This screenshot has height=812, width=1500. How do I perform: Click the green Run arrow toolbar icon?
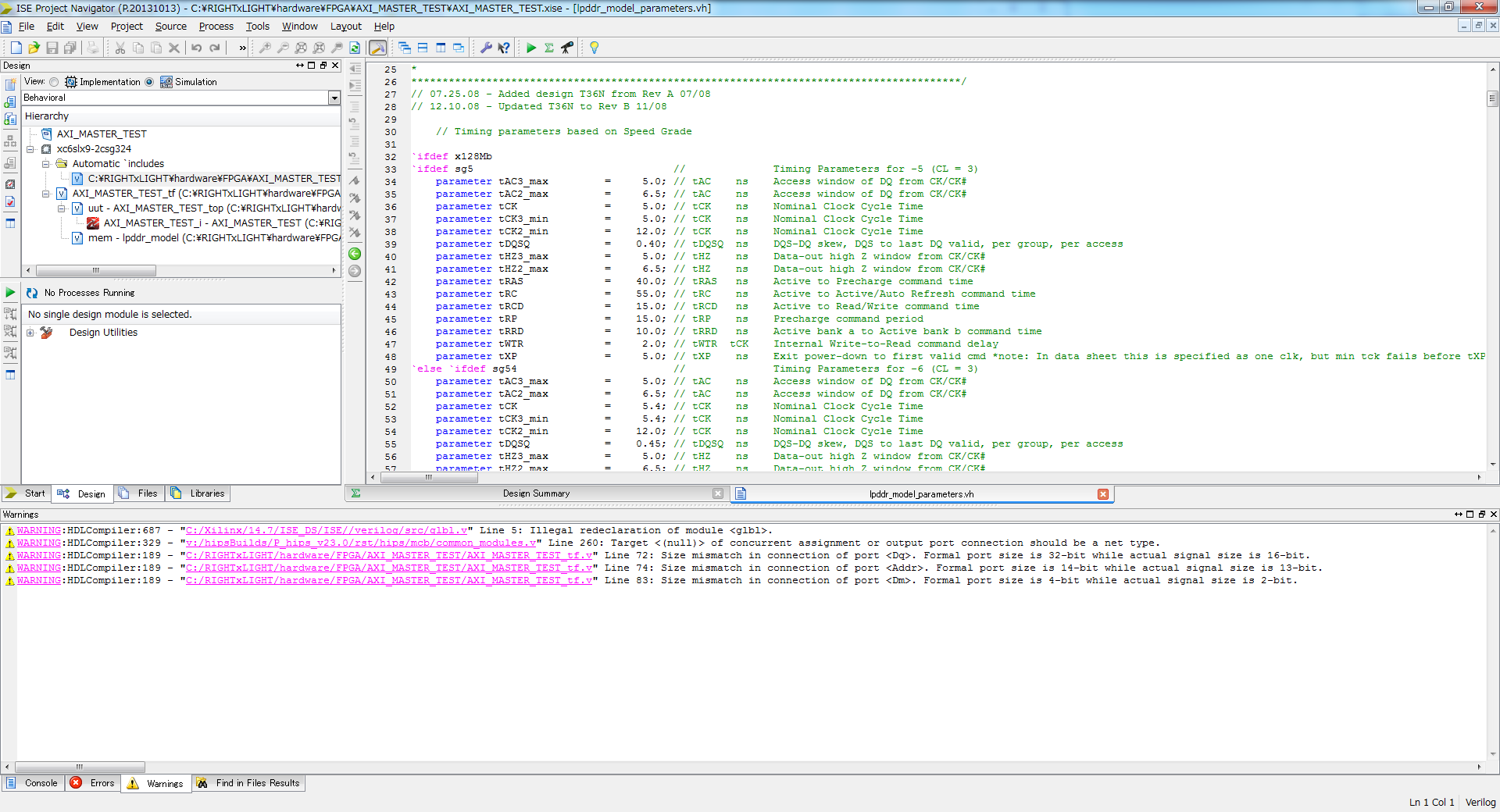point(531,48)
